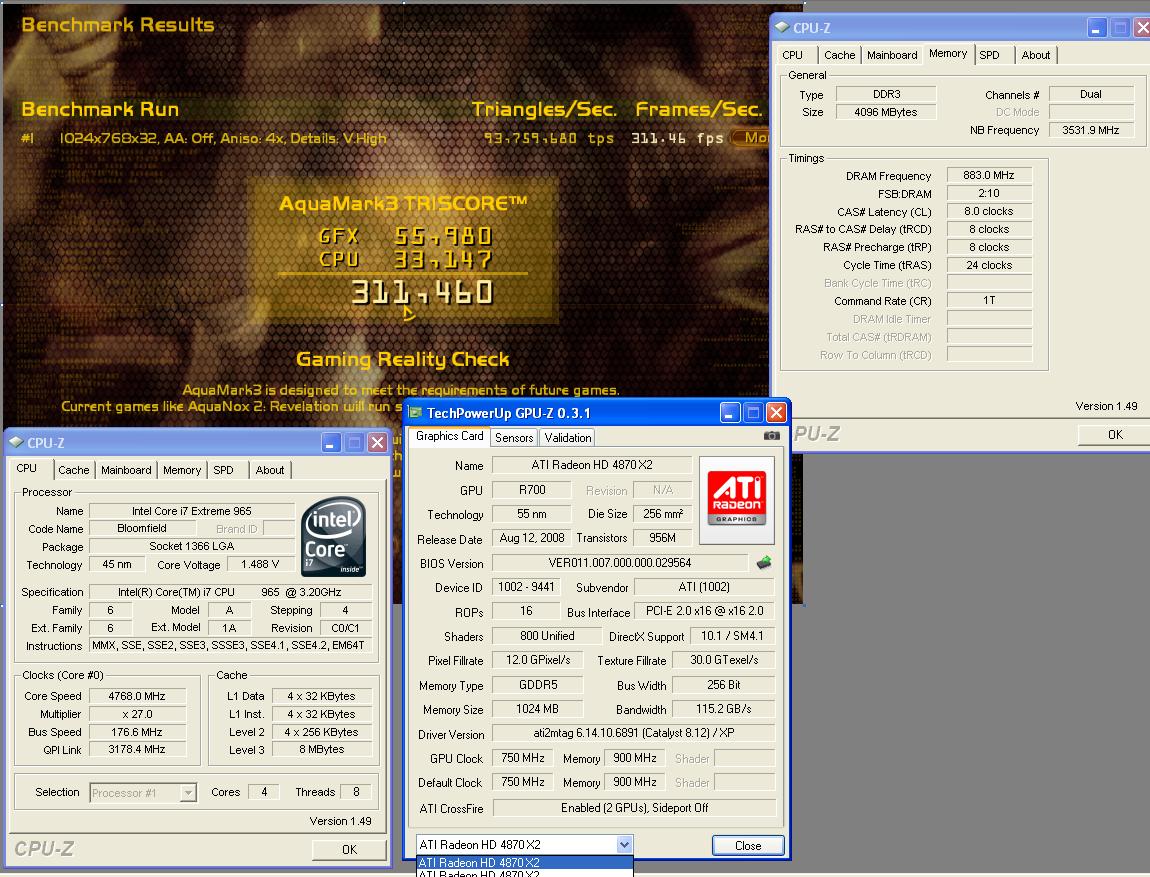Select highlighted ATI Radeon HD 4870 X2 list entry
Screen dimensions: 1150x877
click(x=524, y=862)
